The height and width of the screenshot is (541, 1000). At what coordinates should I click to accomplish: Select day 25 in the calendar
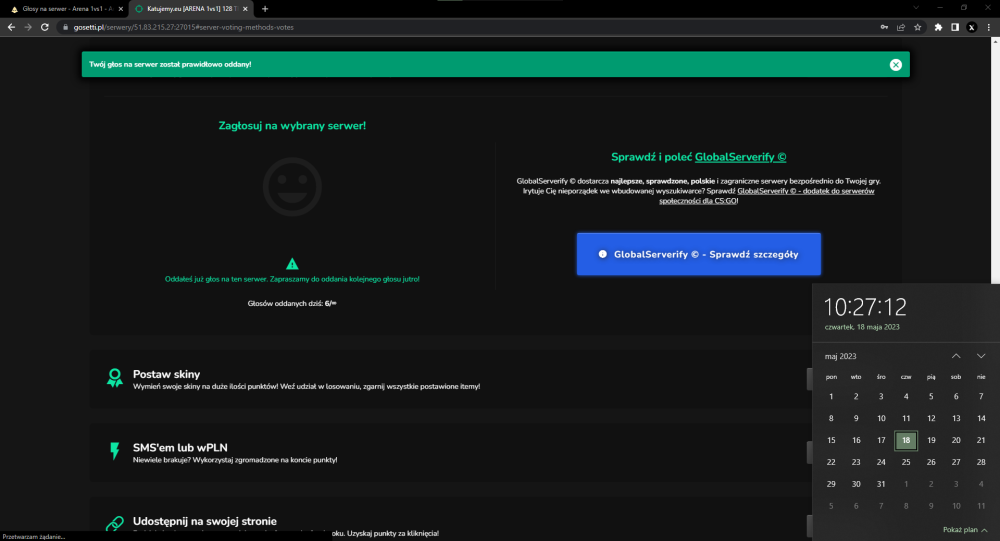tap(906, 462)
